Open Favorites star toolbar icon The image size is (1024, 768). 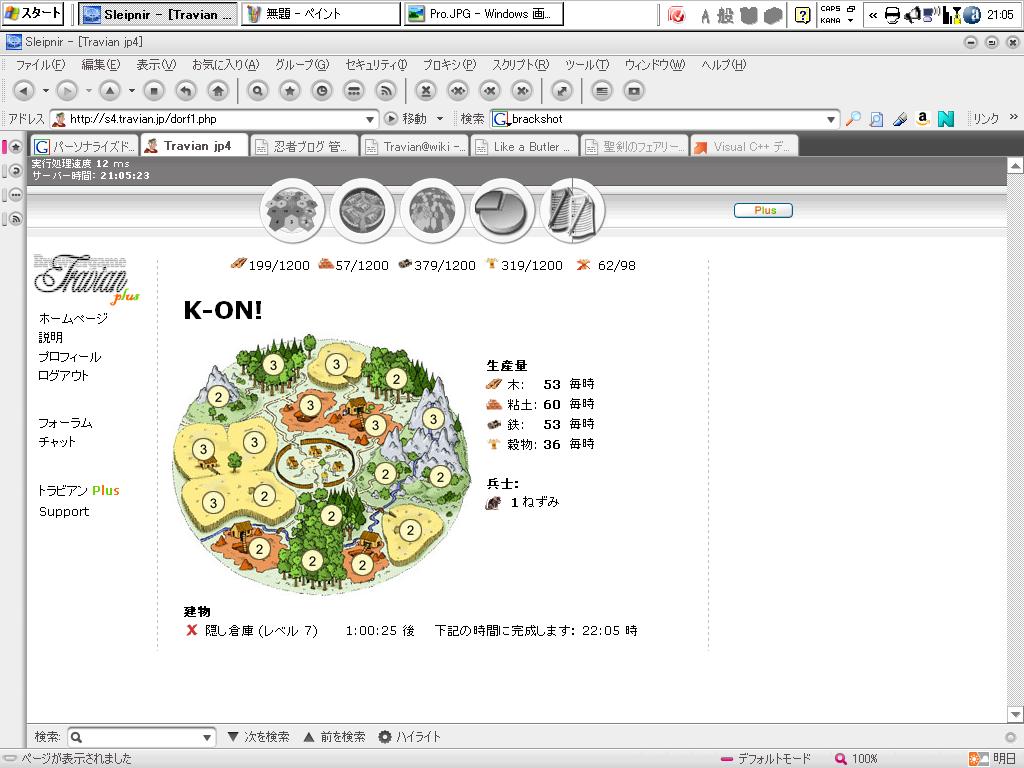290,91
